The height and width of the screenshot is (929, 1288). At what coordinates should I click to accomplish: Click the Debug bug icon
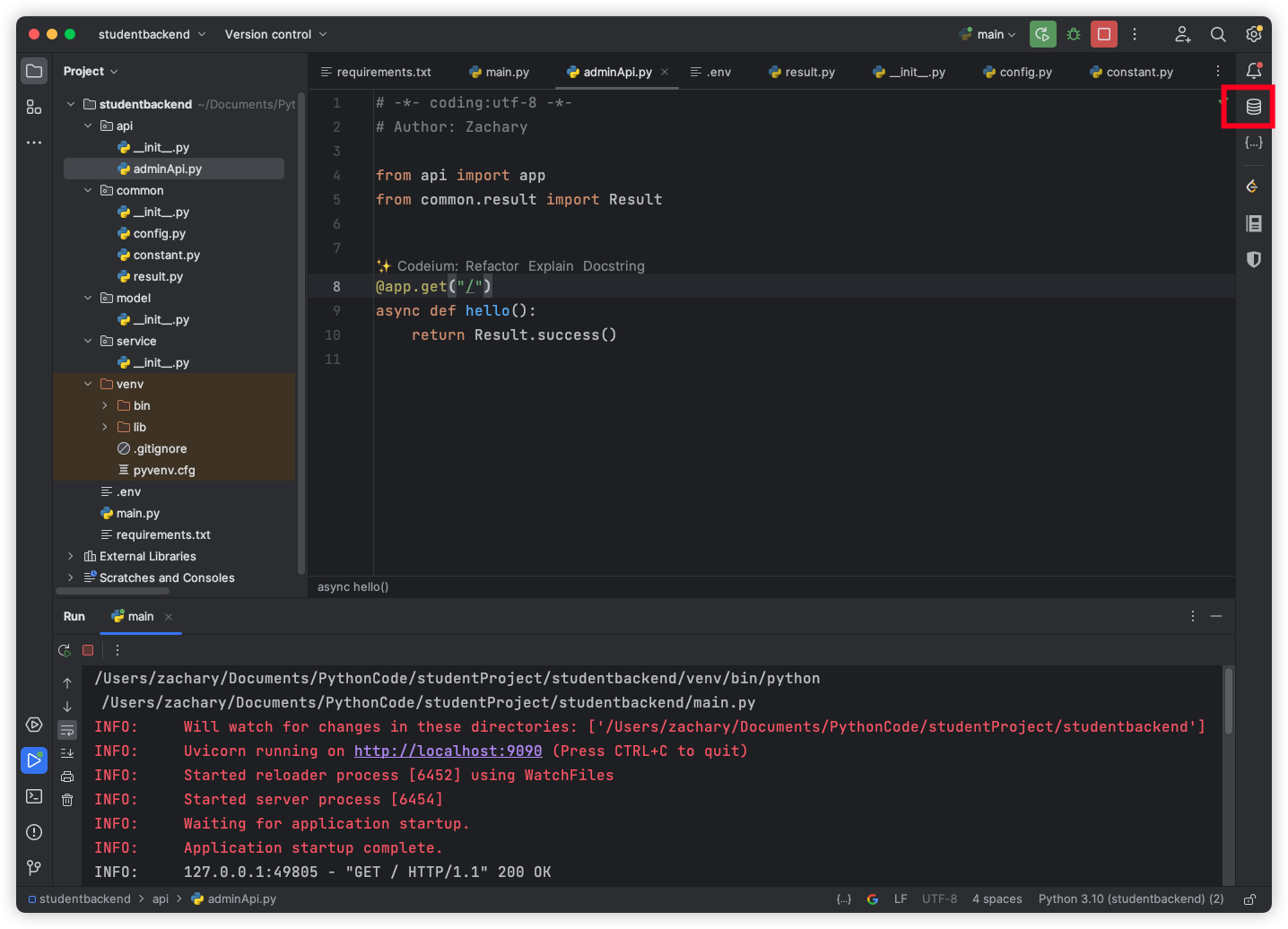[x=1073, y=34]
